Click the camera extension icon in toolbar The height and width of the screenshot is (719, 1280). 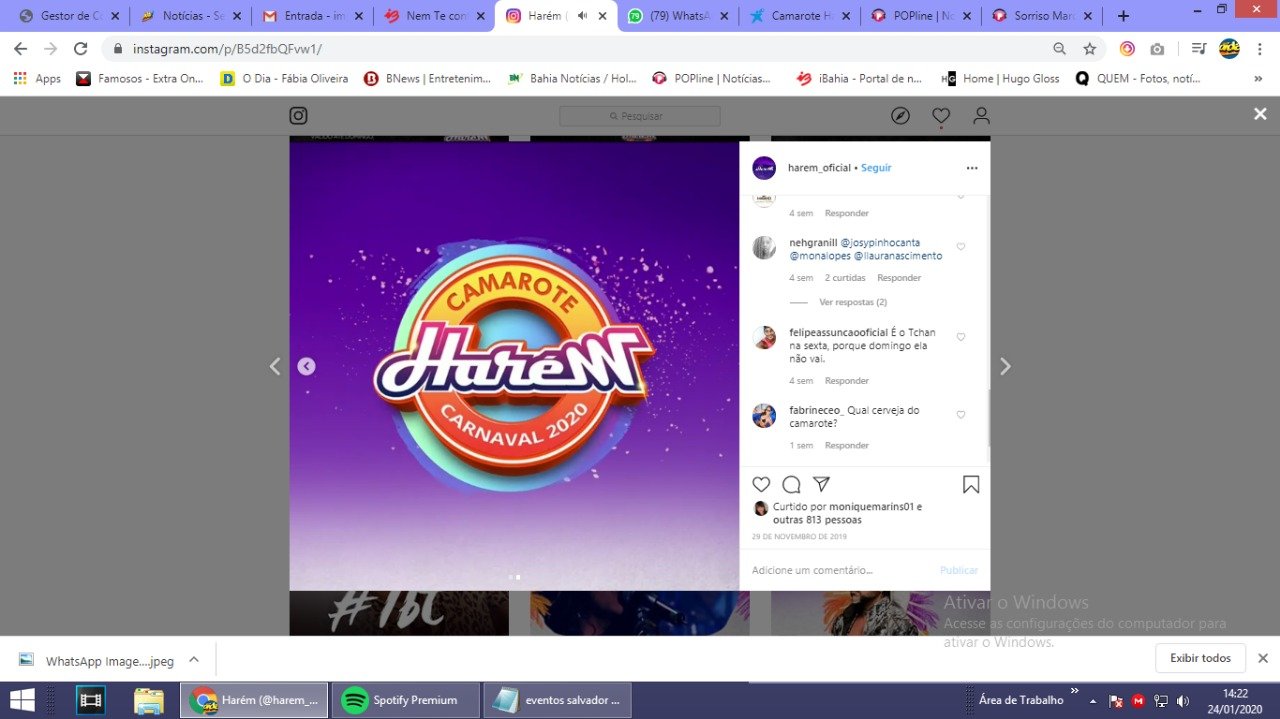click(x=1157, y=48)
